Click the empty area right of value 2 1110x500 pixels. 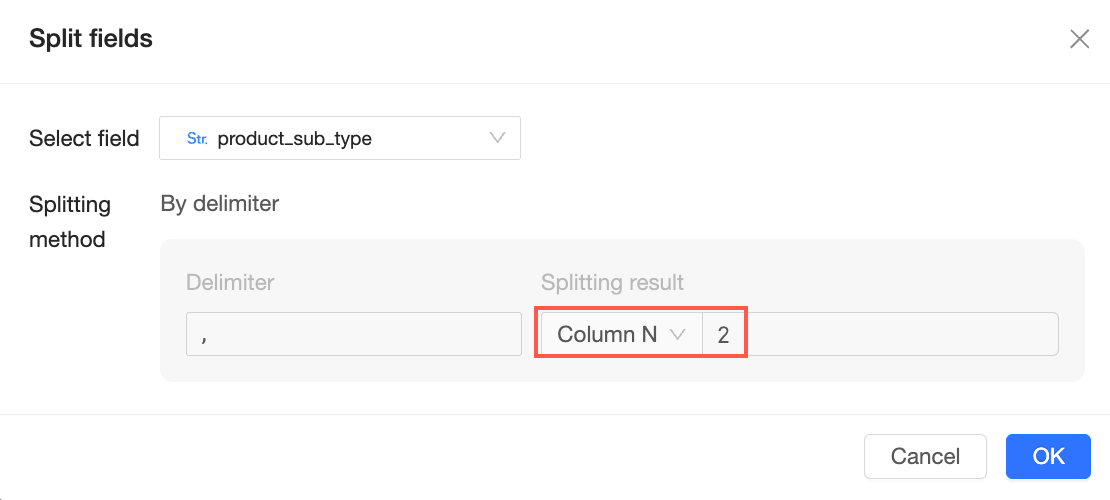tap(900, 335)
